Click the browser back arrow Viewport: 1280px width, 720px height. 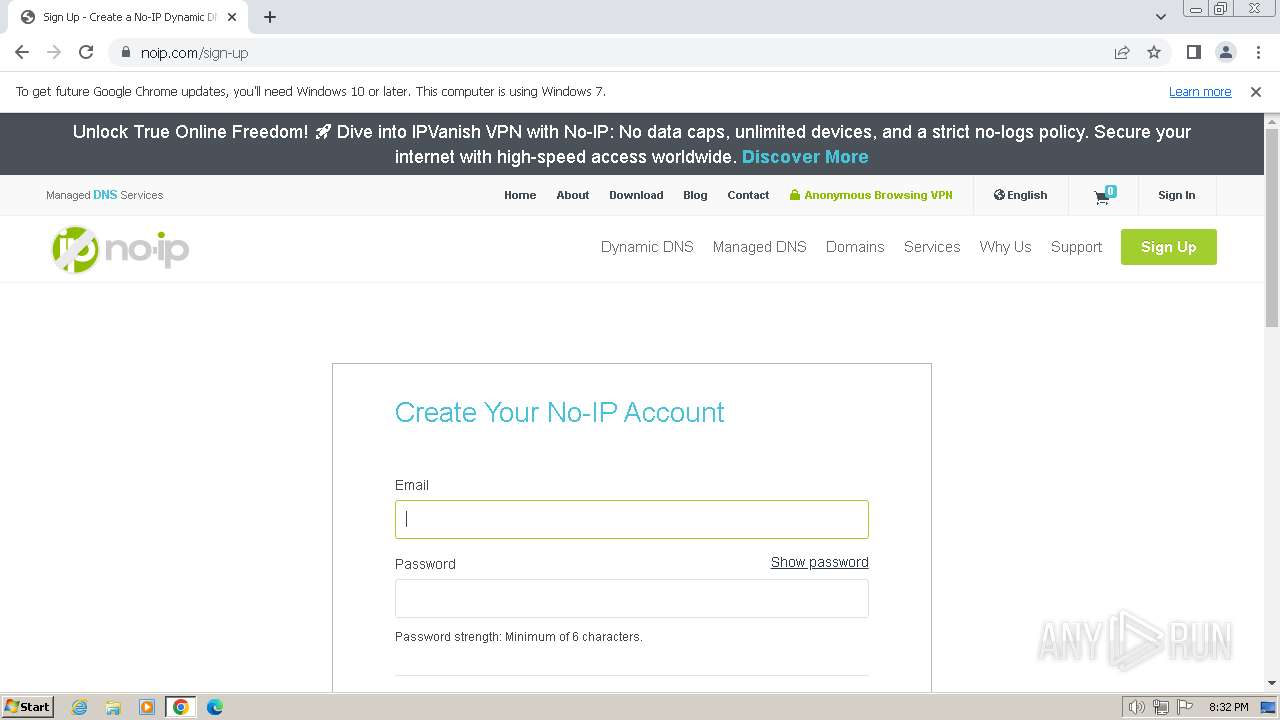pyautogui.click(x=22, y=52)
